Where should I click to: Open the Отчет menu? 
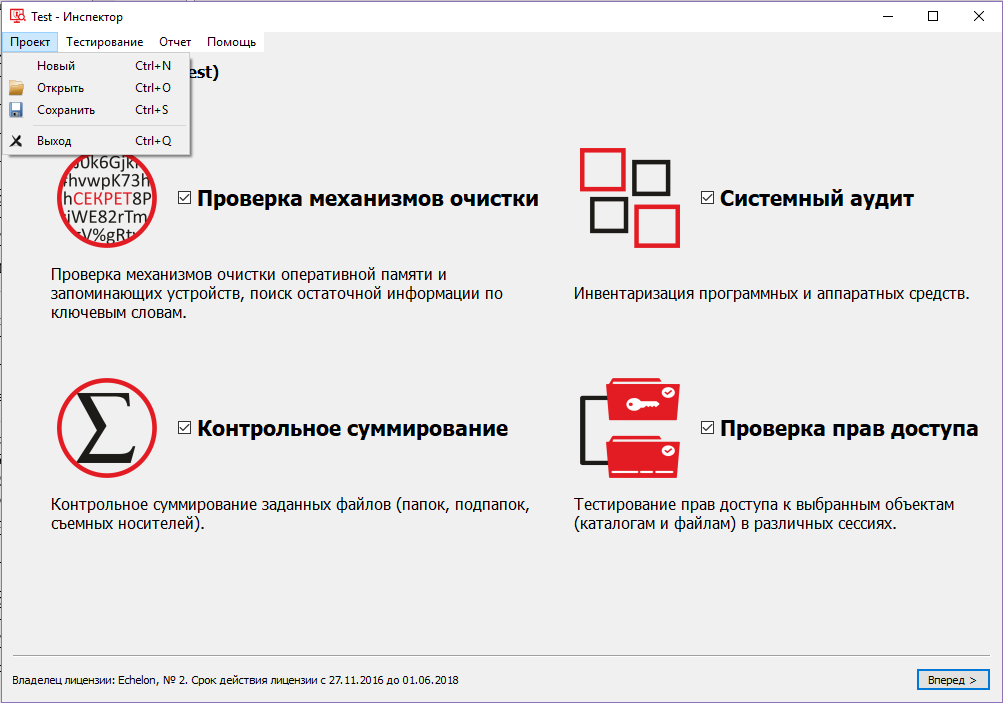[x=175, y=42]
